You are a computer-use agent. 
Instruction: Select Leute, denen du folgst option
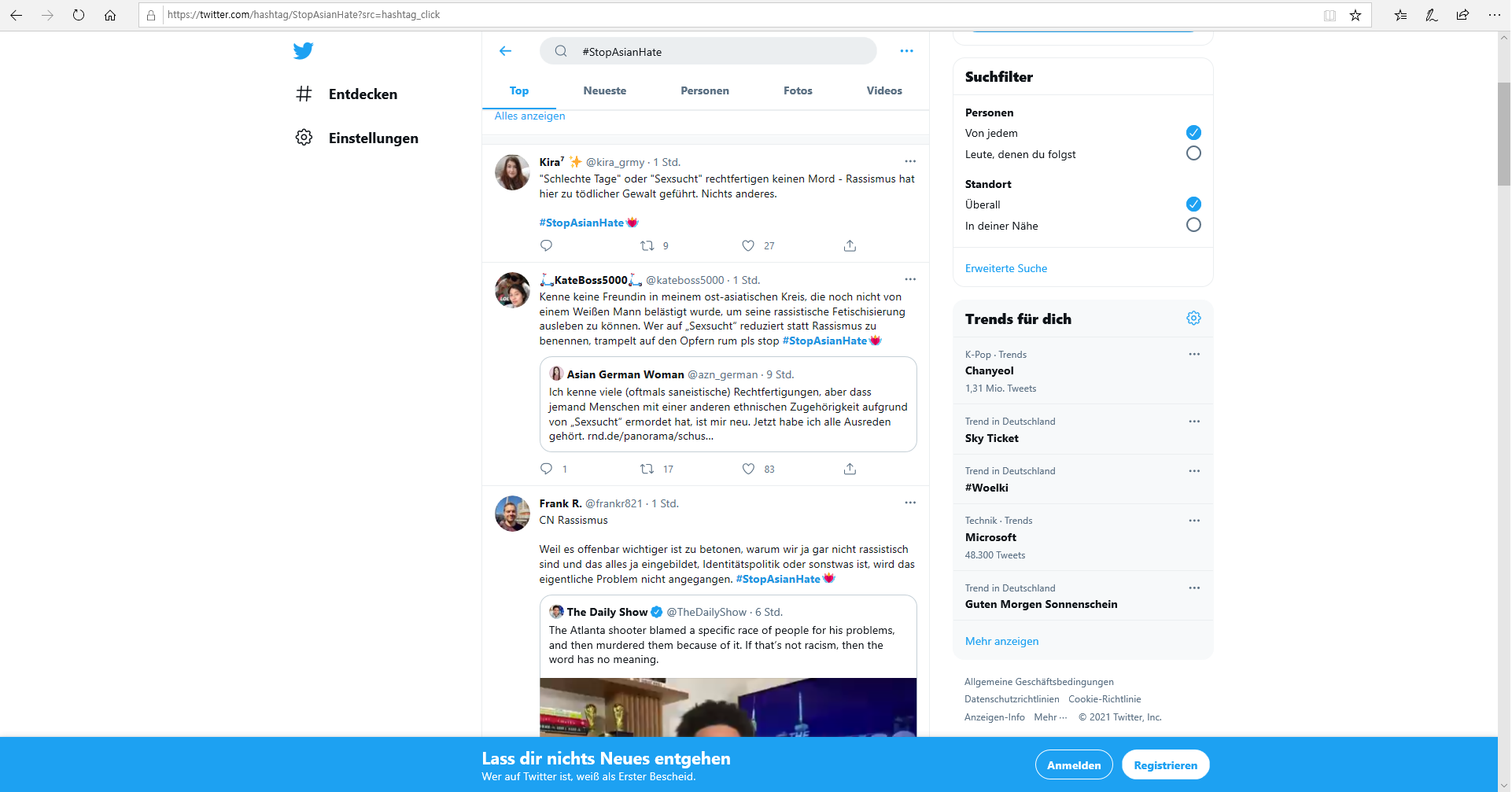(1193, 153)
